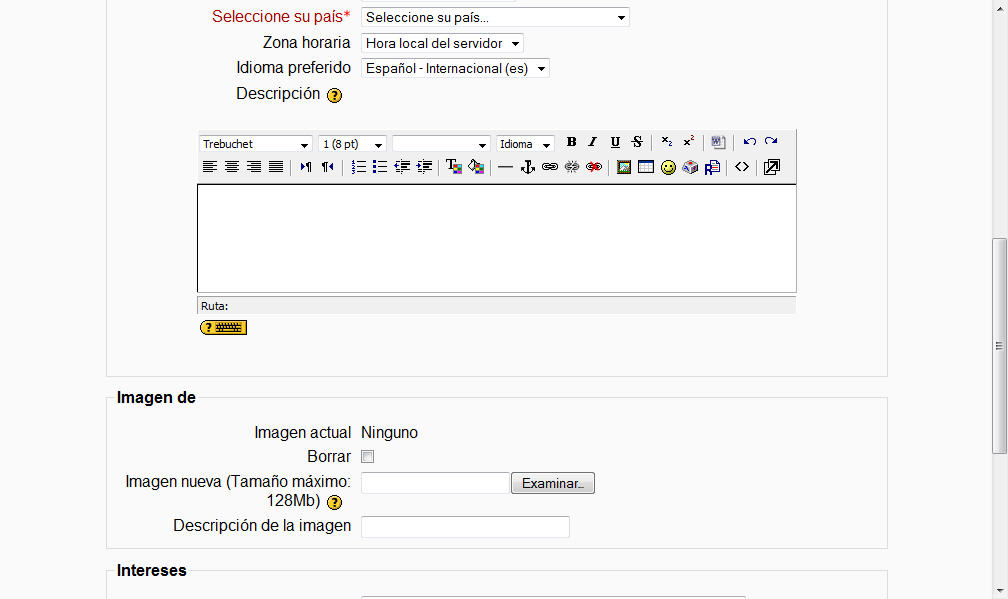Create an anchor with the anchor icon

(x=528, y=167)
